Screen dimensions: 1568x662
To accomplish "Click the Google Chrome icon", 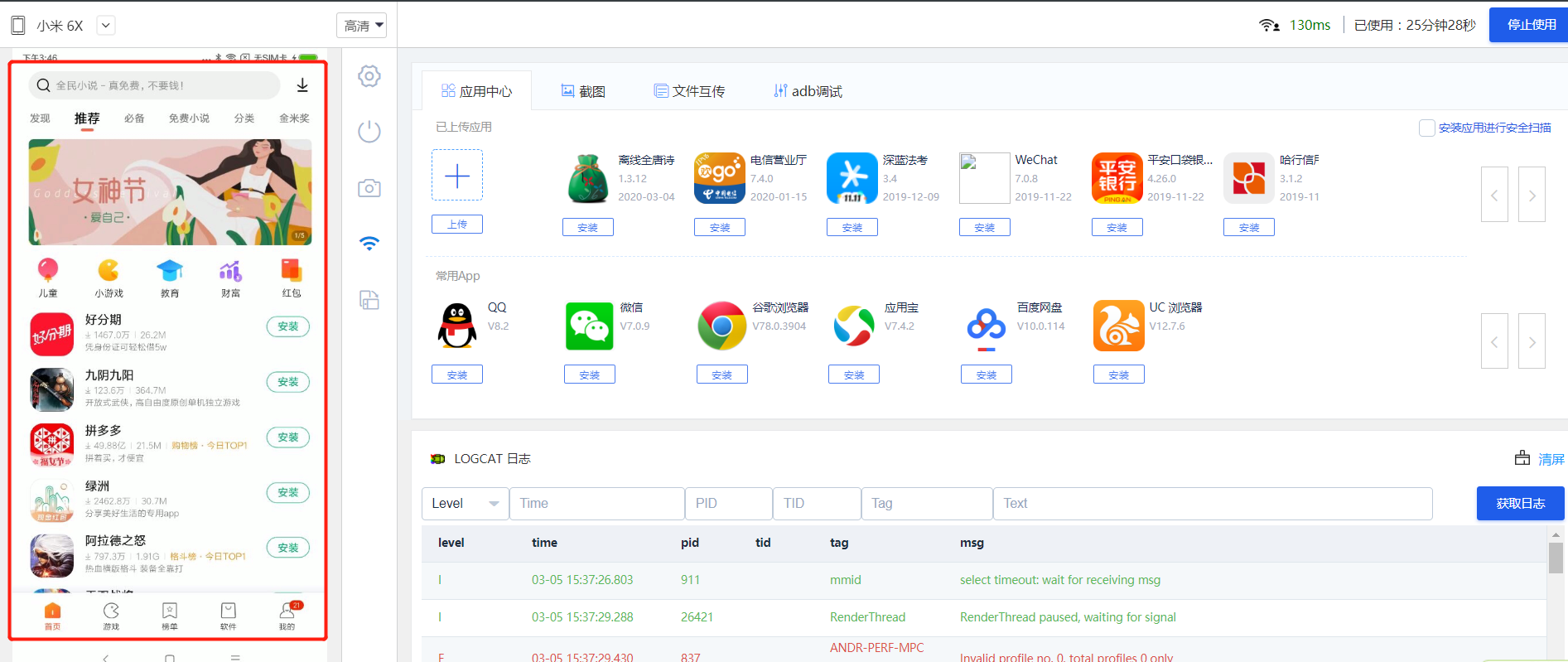I will pyautogui.click(x=721, y=326).
